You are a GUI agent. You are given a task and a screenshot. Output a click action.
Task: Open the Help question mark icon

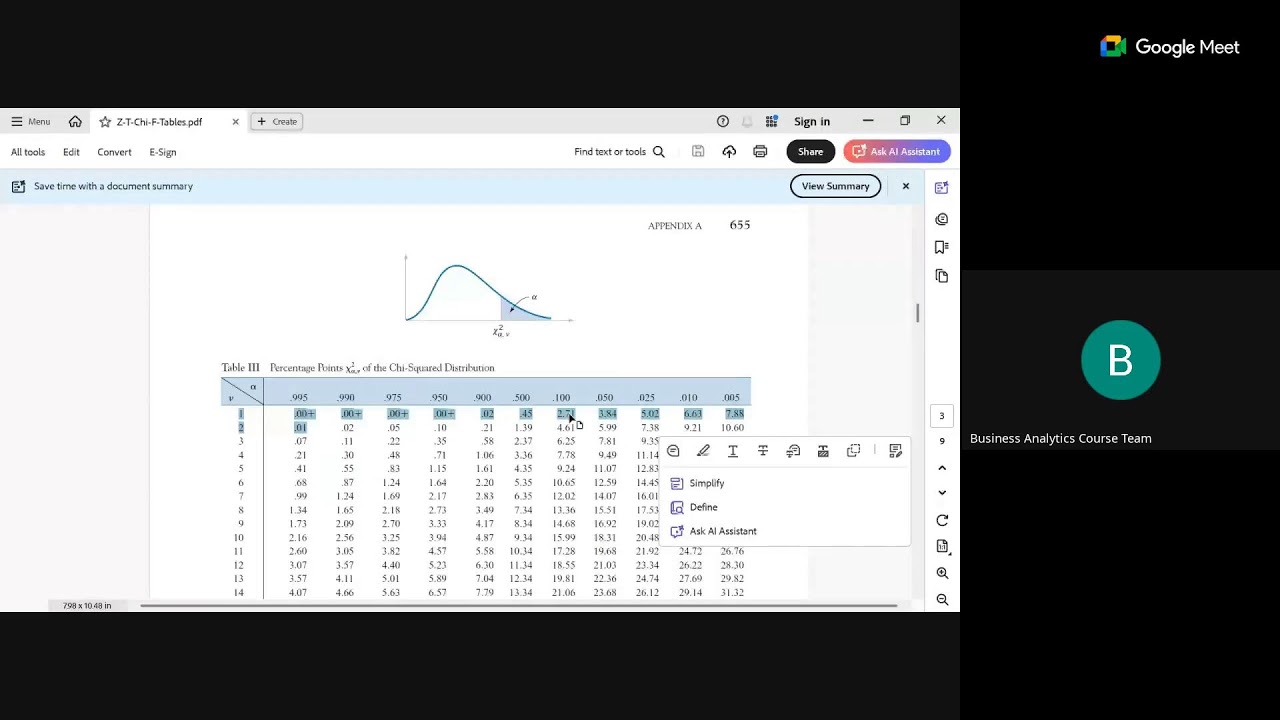(x=723, y=121)
